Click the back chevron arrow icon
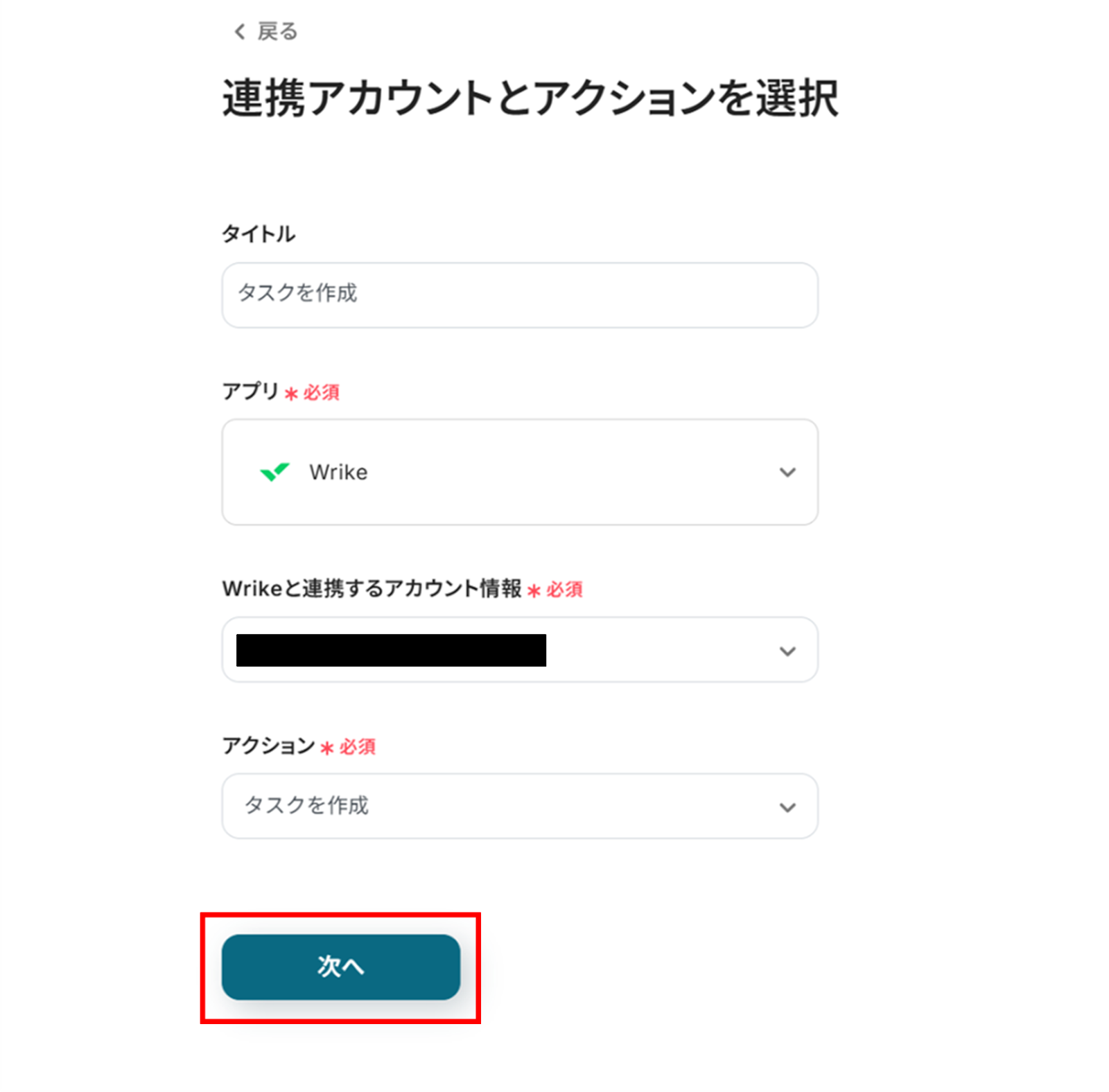 tap(240, 32)
